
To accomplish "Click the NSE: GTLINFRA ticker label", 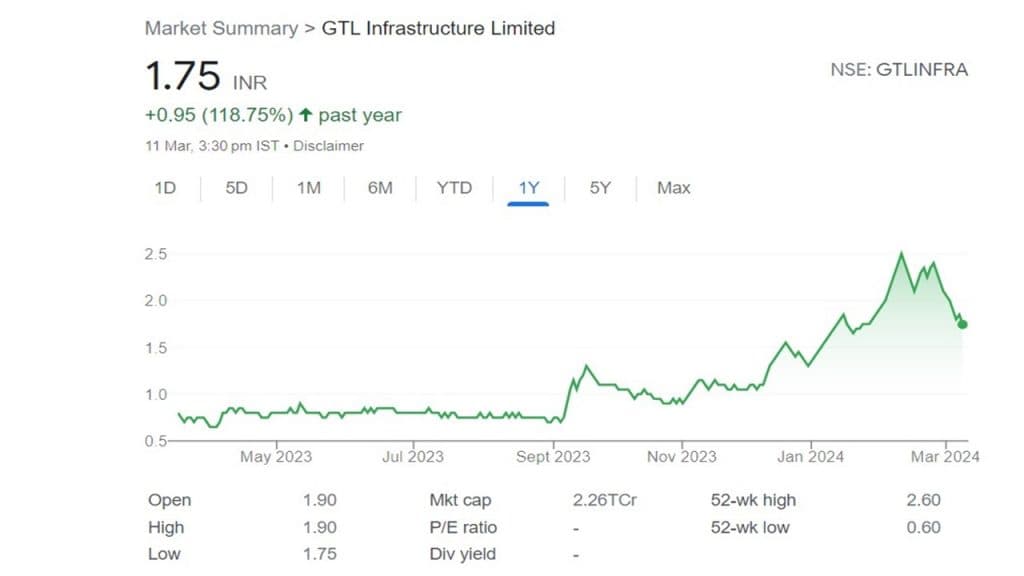I will (899, 70).
